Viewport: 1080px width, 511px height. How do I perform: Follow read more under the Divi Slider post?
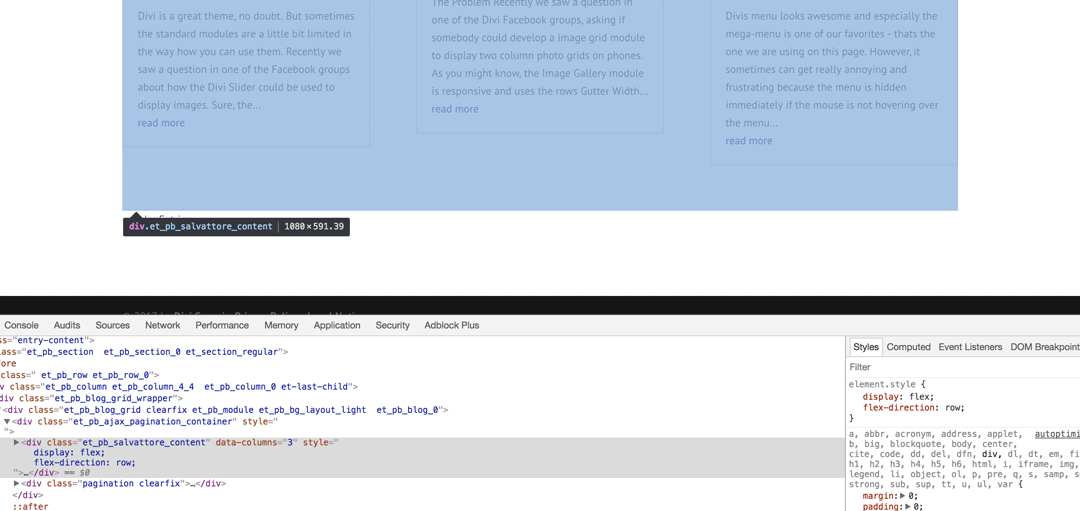tap(161, 123)
